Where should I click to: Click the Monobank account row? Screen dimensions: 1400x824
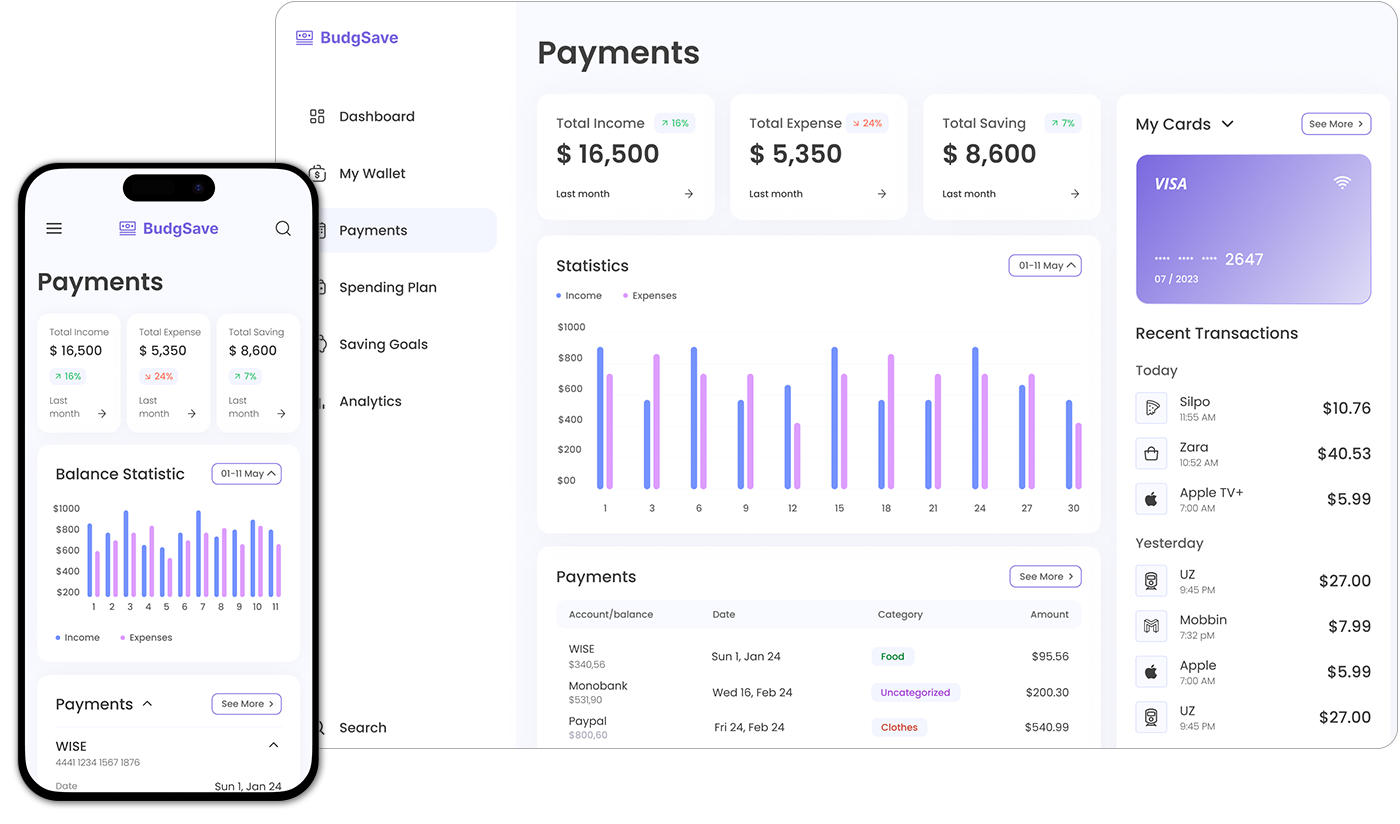tap(819, 692)
